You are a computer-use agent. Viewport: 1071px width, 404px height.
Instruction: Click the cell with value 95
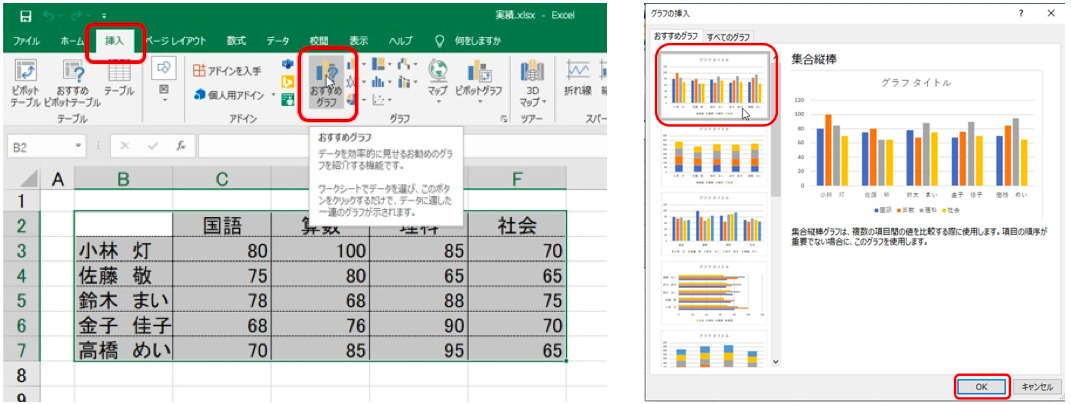pyautogui.click(x=419, y=350)
